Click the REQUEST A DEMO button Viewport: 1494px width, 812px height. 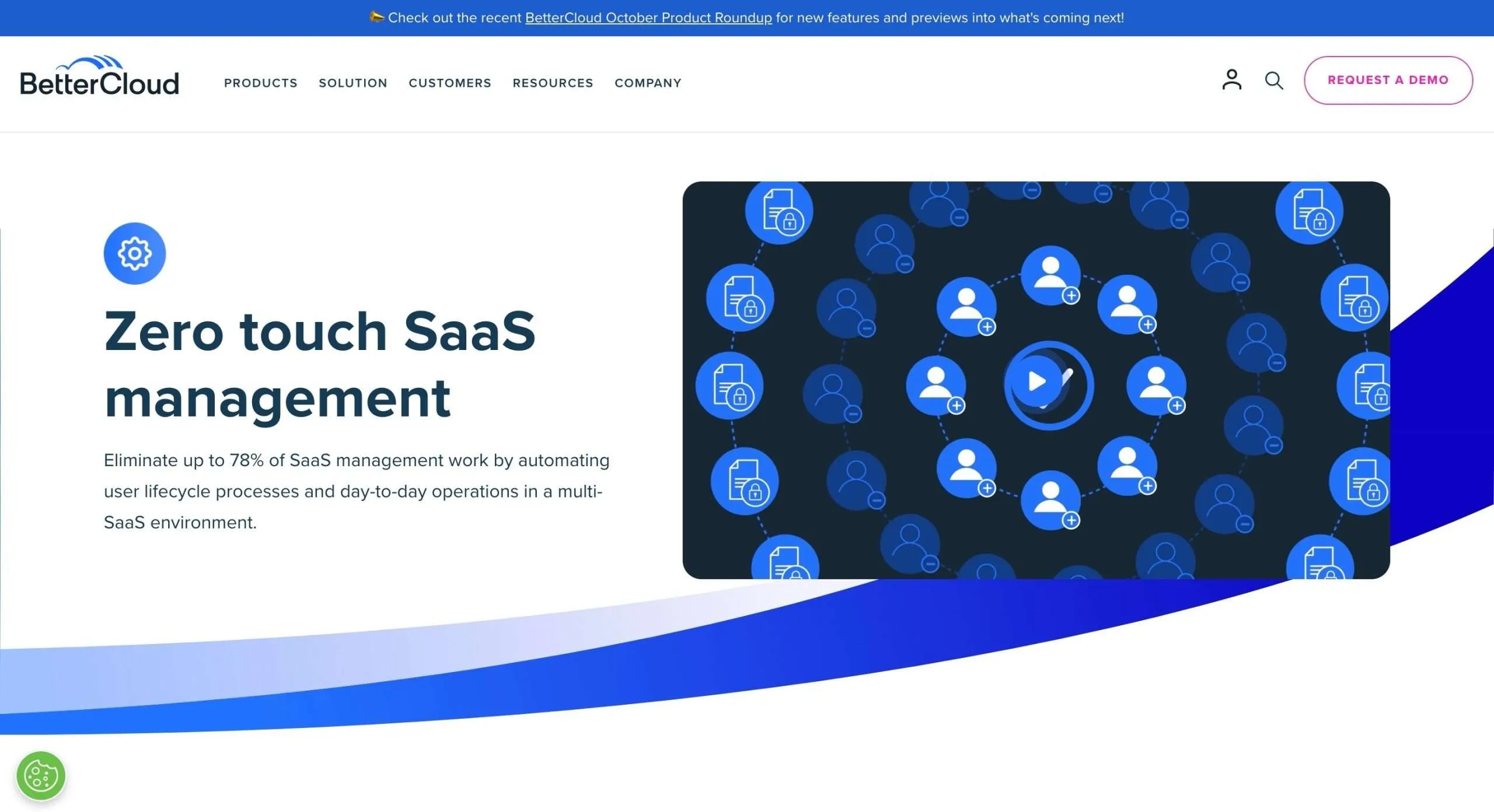point(1388,80)
